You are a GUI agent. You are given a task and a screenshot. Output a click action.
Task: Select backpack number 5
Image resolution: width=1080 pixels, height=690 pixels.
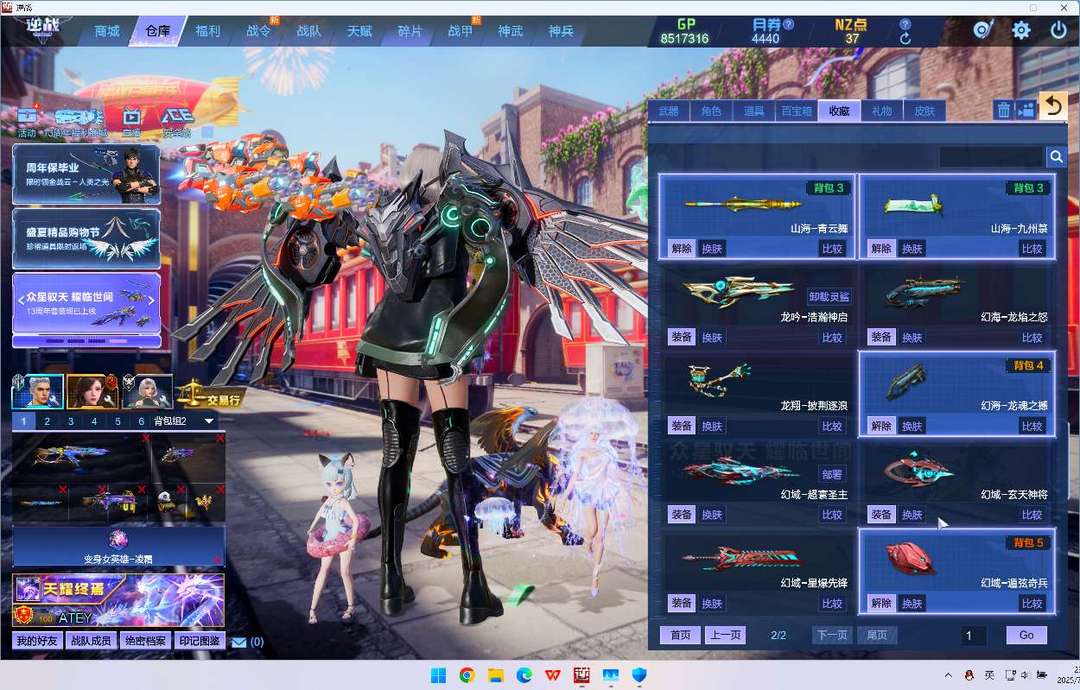coord(118,421)
